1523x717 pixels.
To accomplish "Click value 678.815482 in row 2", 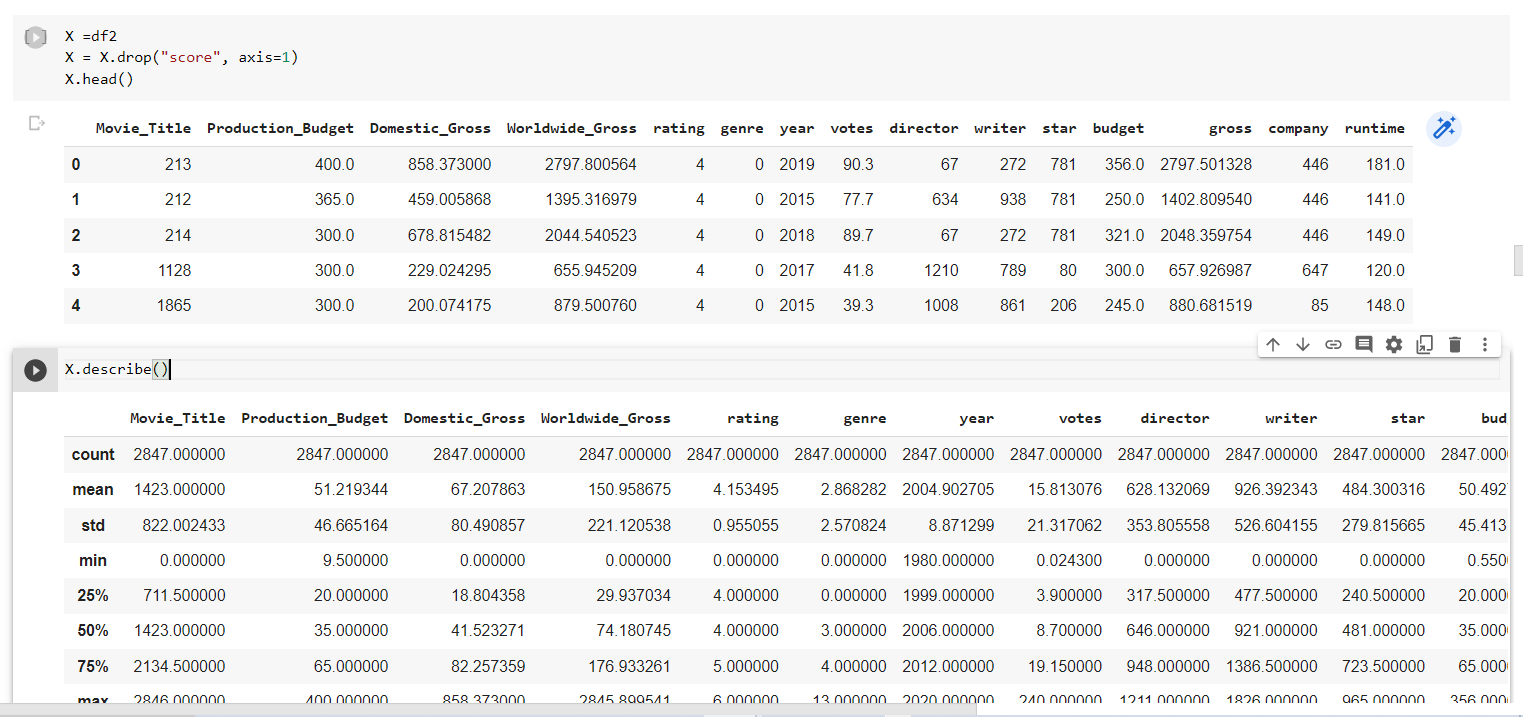I will [x=450, y=235].
